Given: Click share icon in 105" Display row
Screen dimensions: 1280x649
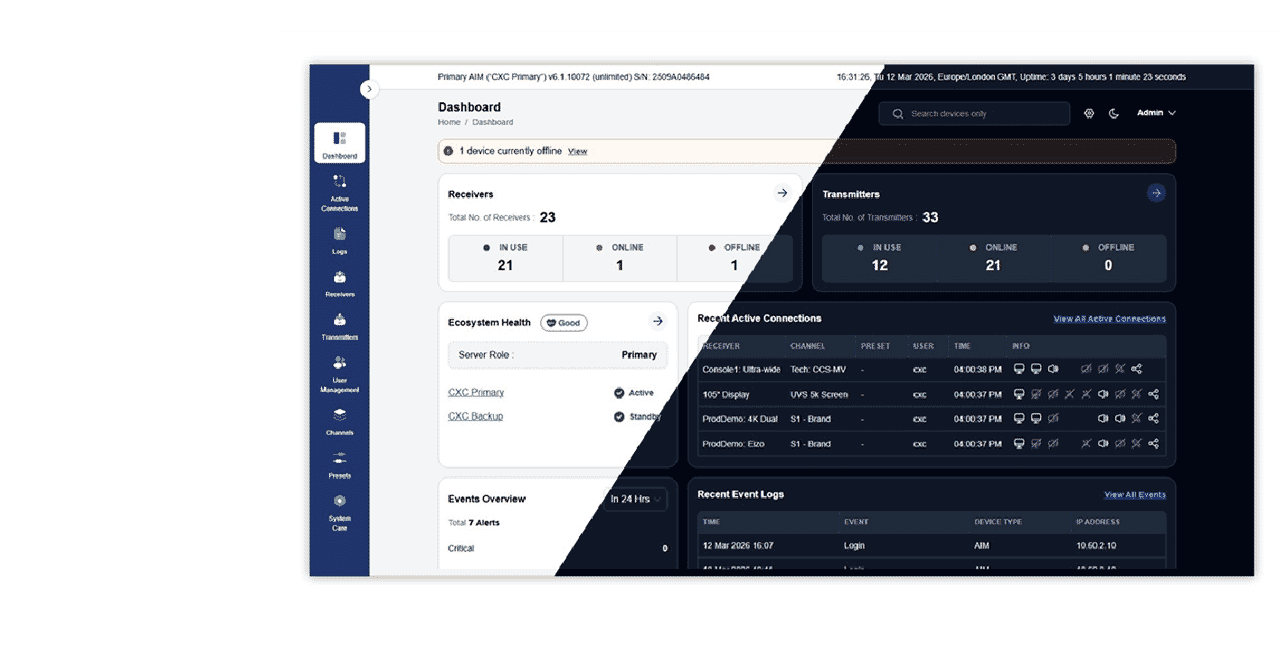Looking at the screenshot, I should point(1153,394).
